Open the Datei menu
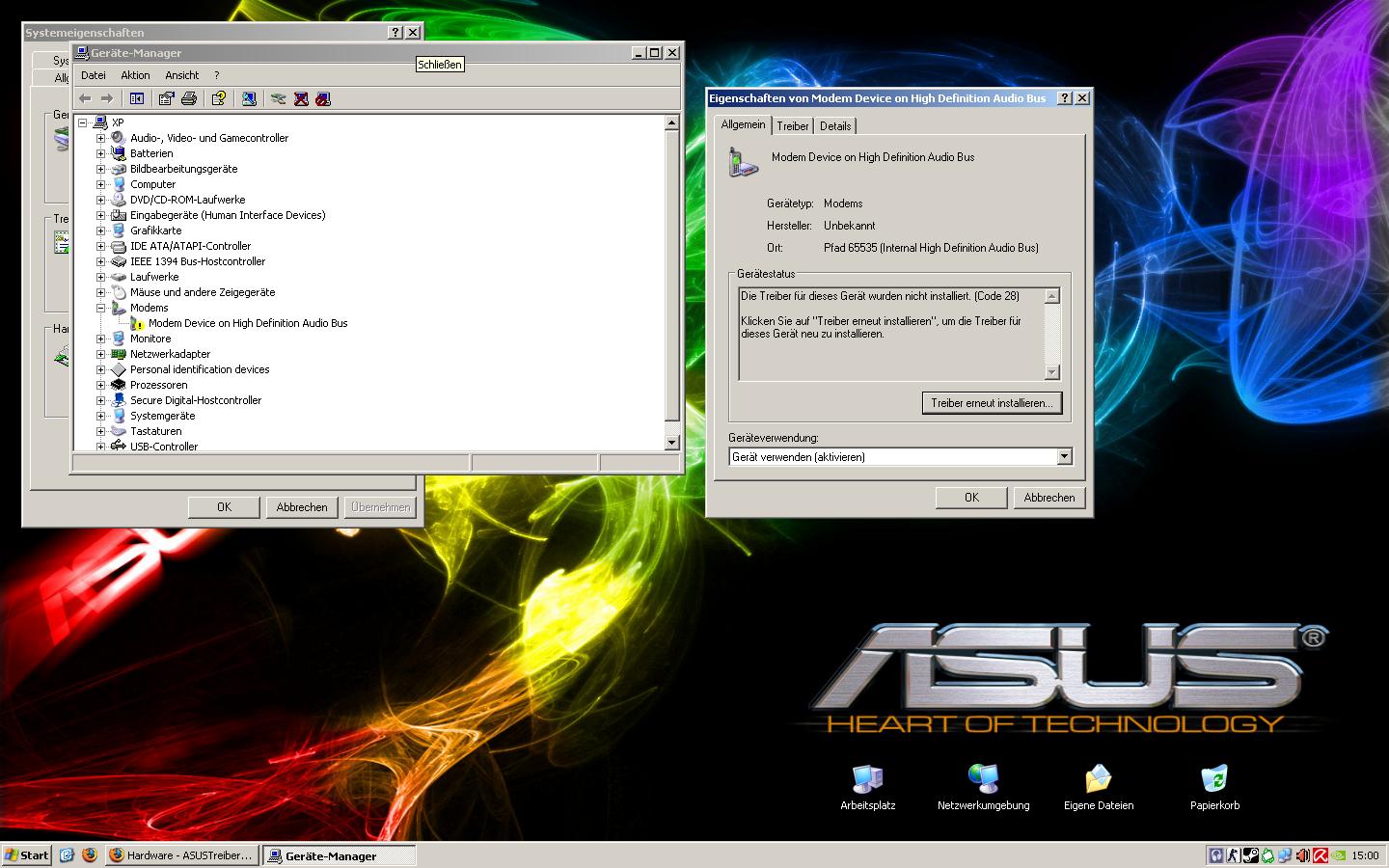This screenshot has height=868, width=1389. click(94, 75)
